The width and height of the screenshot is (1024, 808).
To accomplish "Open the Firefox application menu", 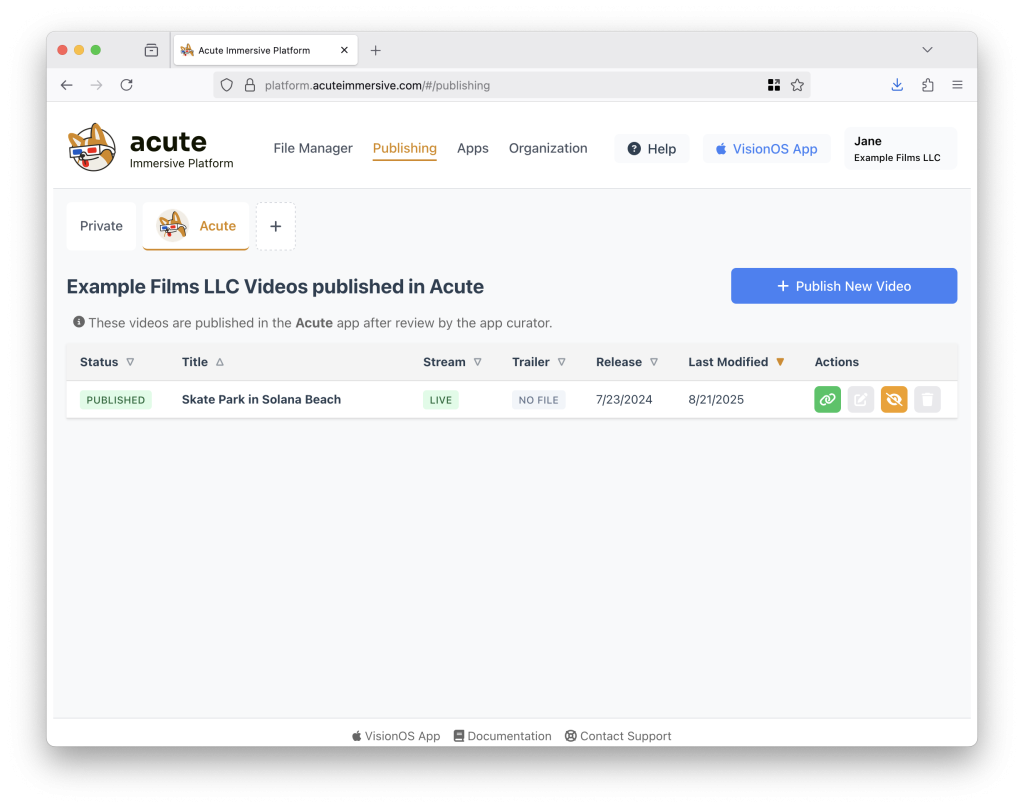I will tap(957, 85).
